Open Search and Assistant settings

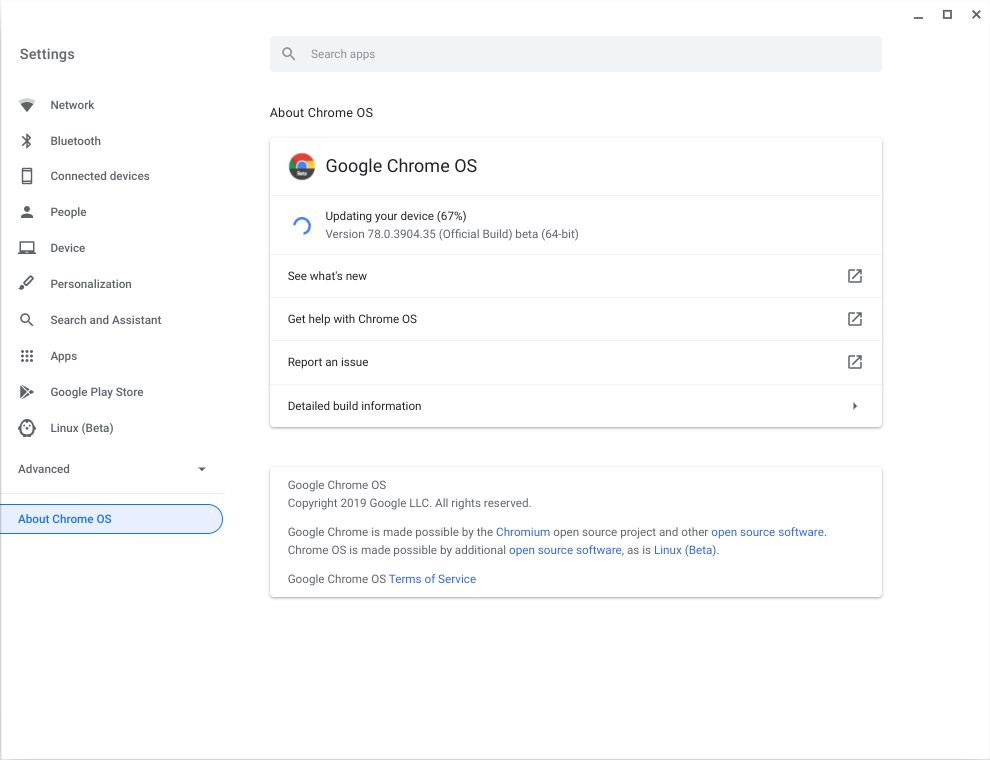tap(105, 320)
